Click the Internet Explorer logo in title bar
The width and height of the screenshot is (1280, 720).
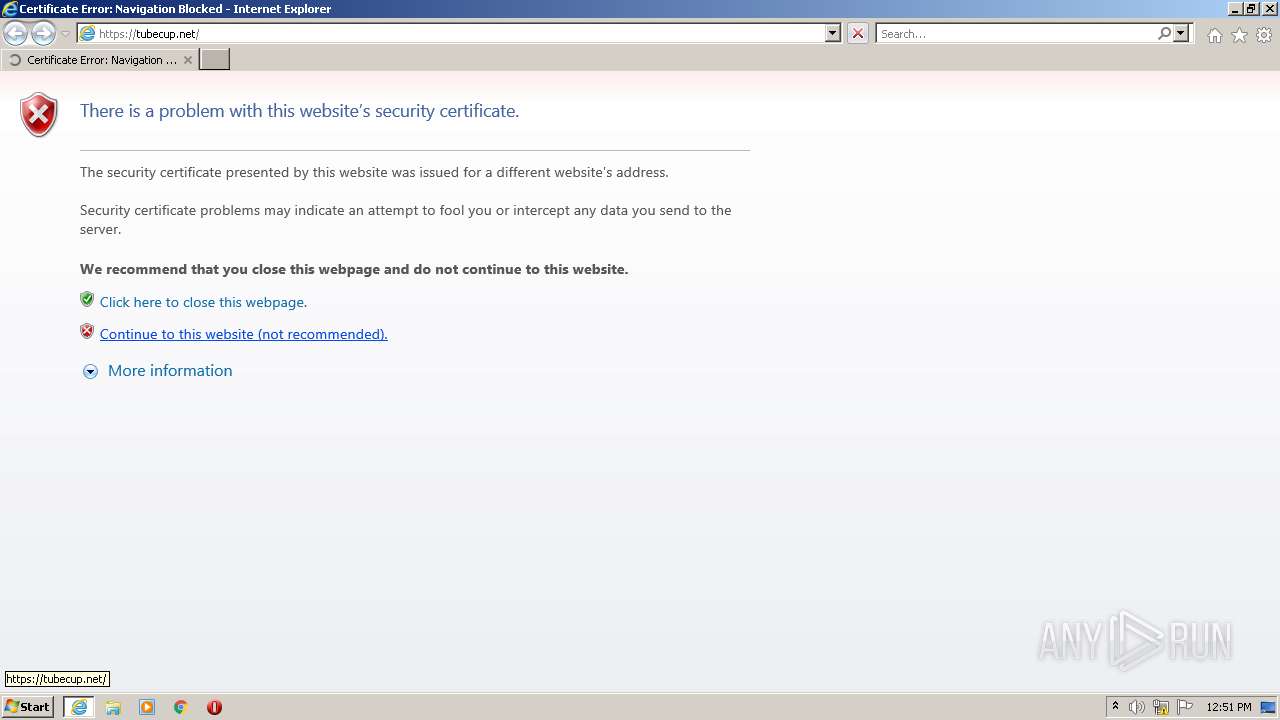click(9, 9)
